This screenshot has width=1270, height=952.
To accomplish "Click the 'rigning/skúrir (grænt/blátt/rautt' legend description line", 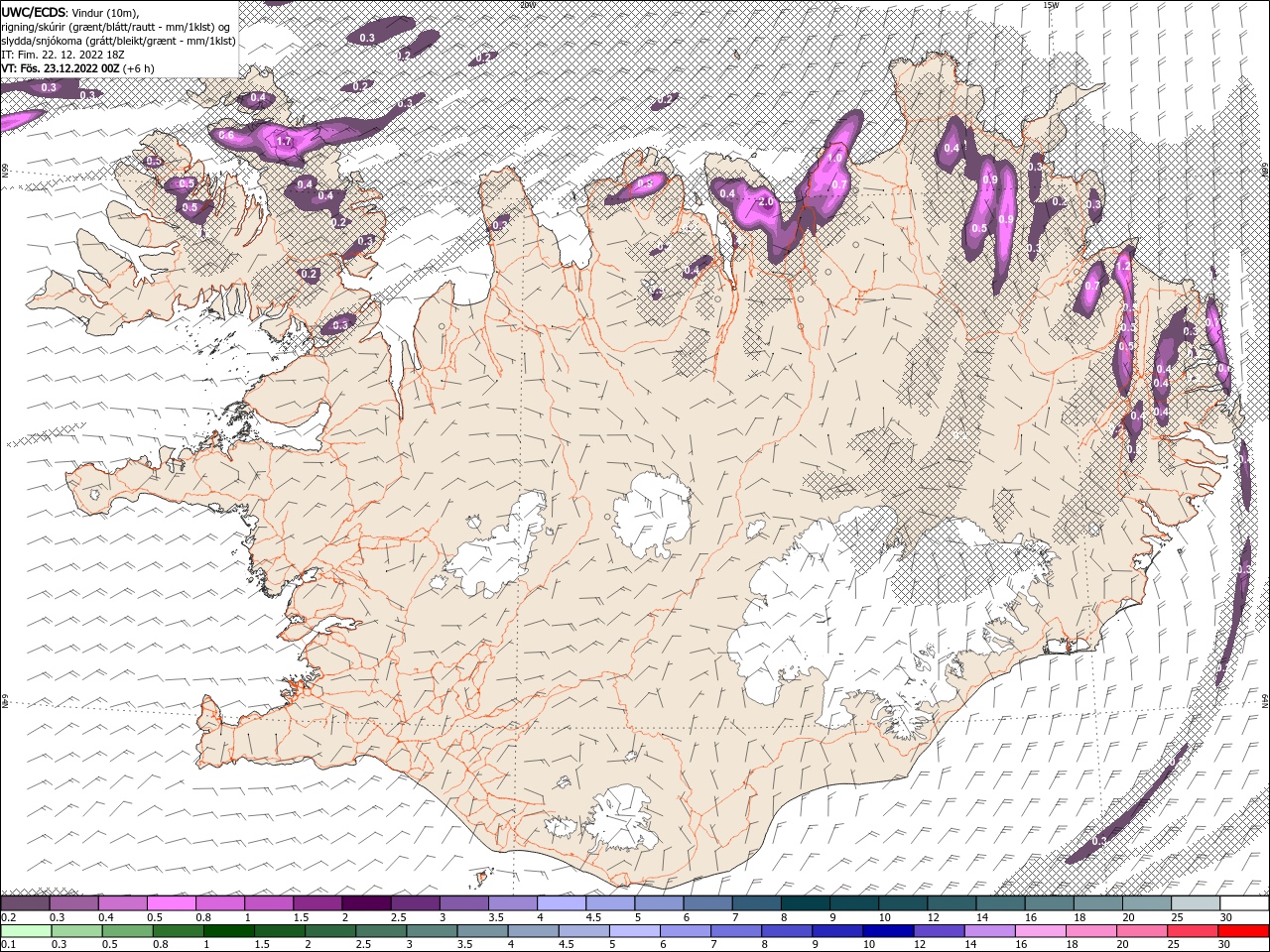I will coord(117,27).
